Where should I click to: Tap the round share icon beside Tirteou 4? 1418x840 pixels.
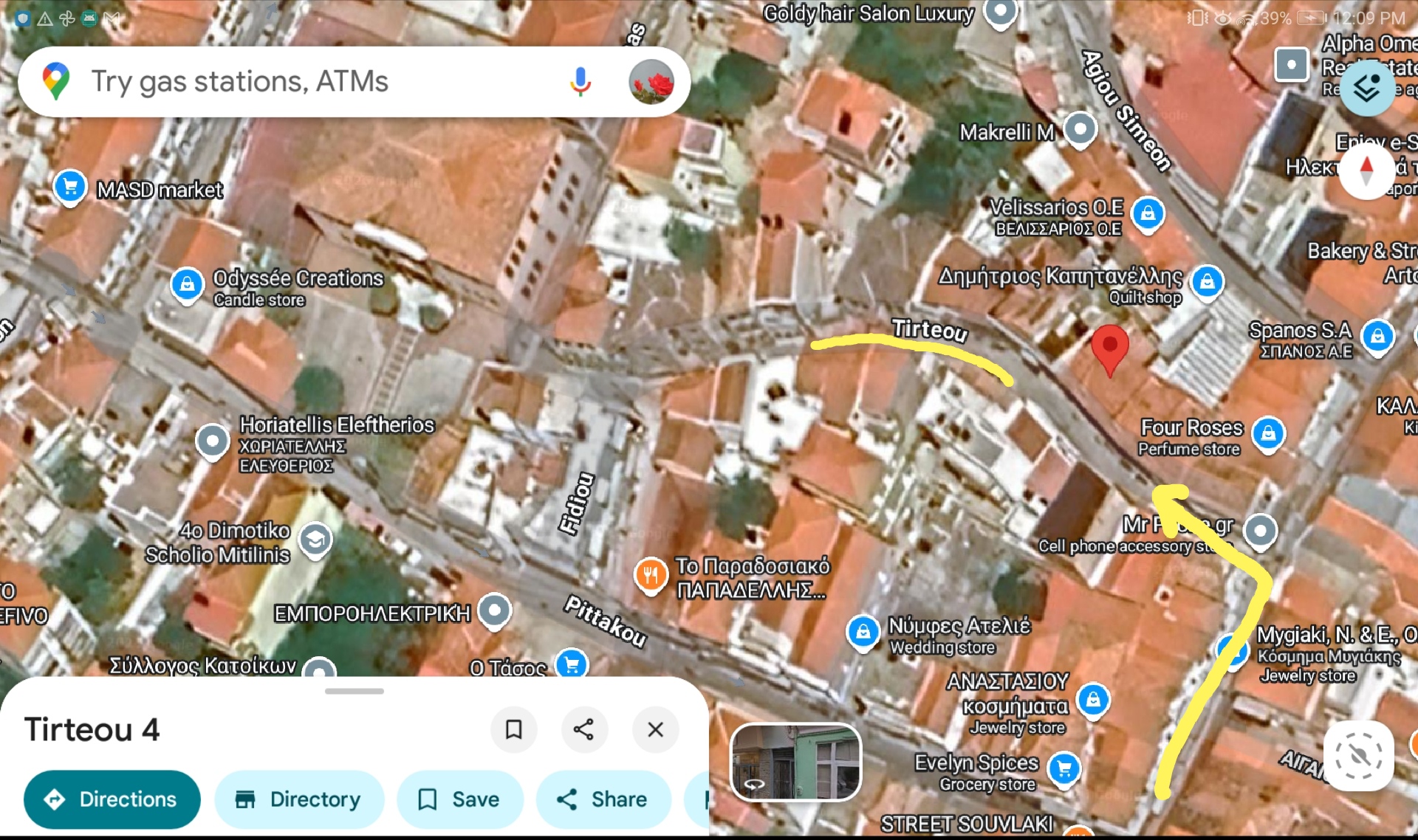[583, 729]
